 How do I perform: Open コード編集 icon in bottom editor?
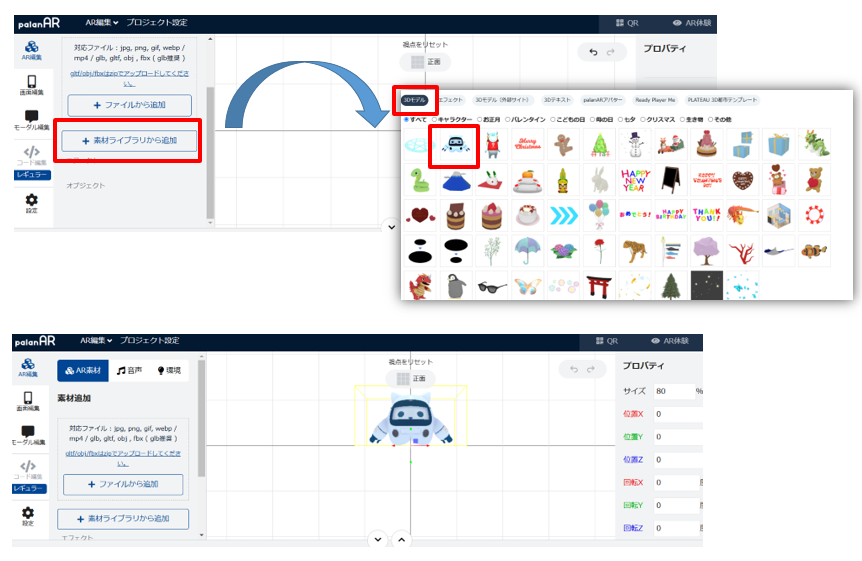point(28,469)
